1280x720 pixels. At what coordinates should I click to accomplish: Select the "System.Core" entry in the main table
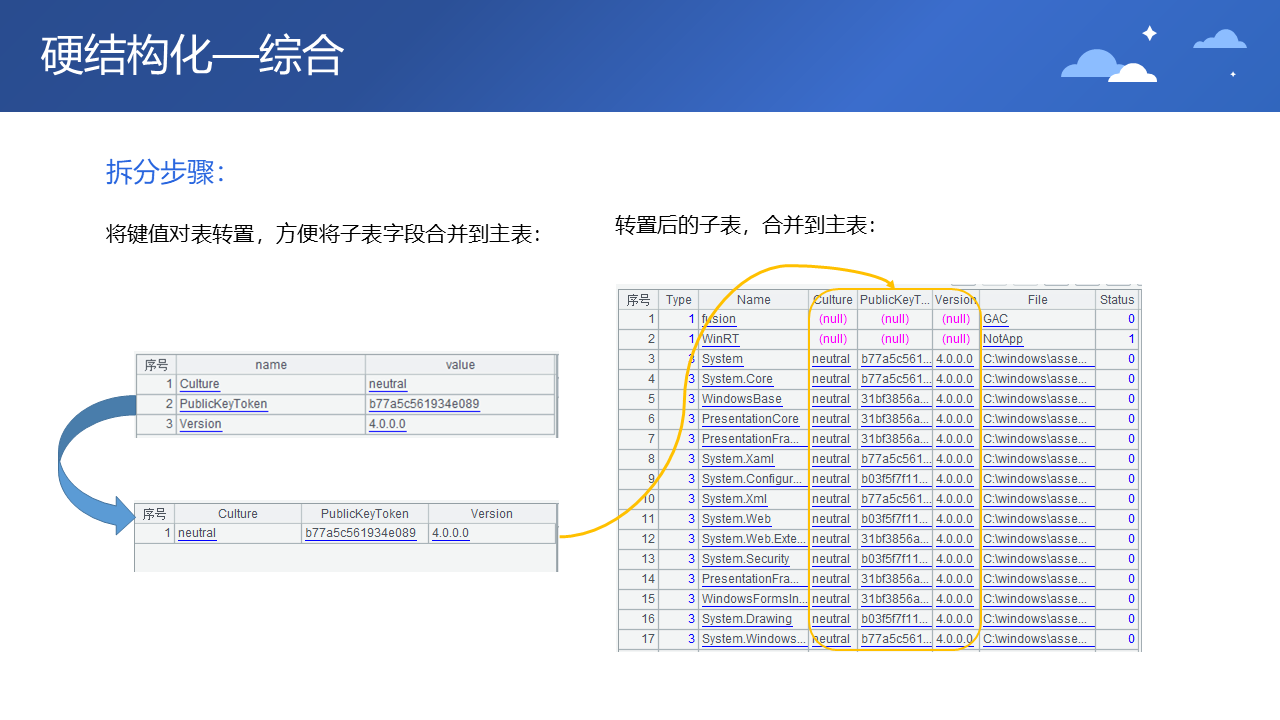[737, 379]
